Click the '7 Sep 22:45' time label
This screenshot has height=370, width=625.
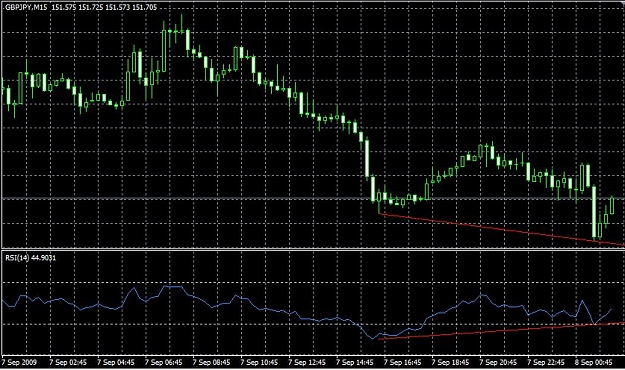coord(546,362)
